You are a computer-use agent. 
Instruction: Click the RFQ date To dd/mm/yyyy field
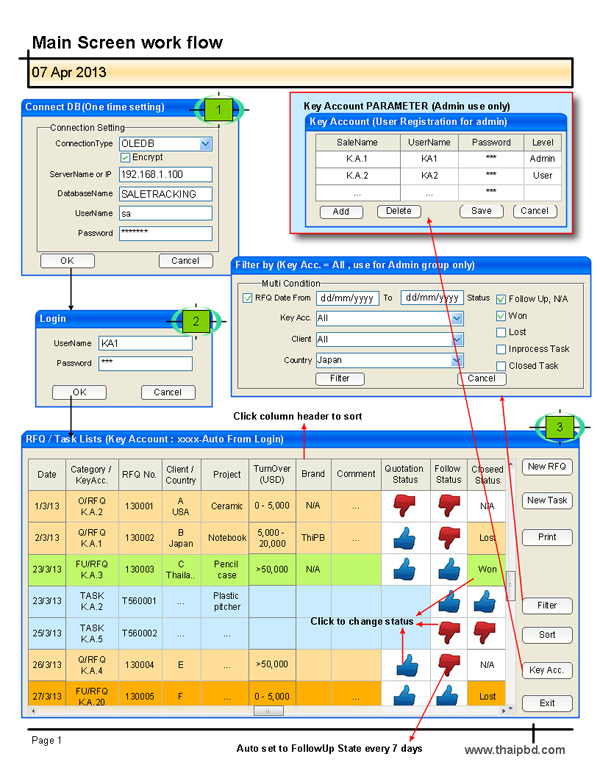[432, 297]
